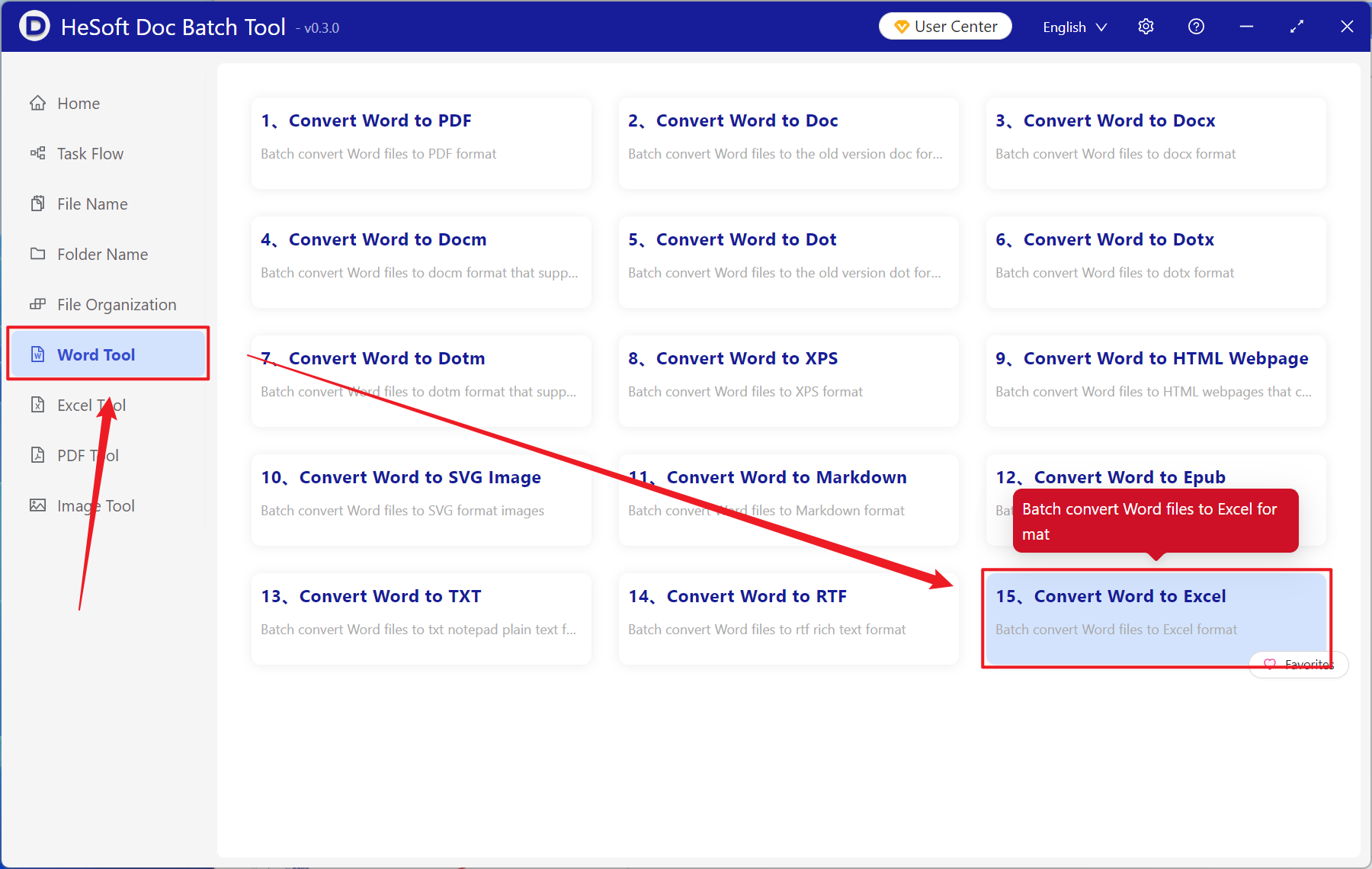Click the Favorites heart icon

point(1270,664)
